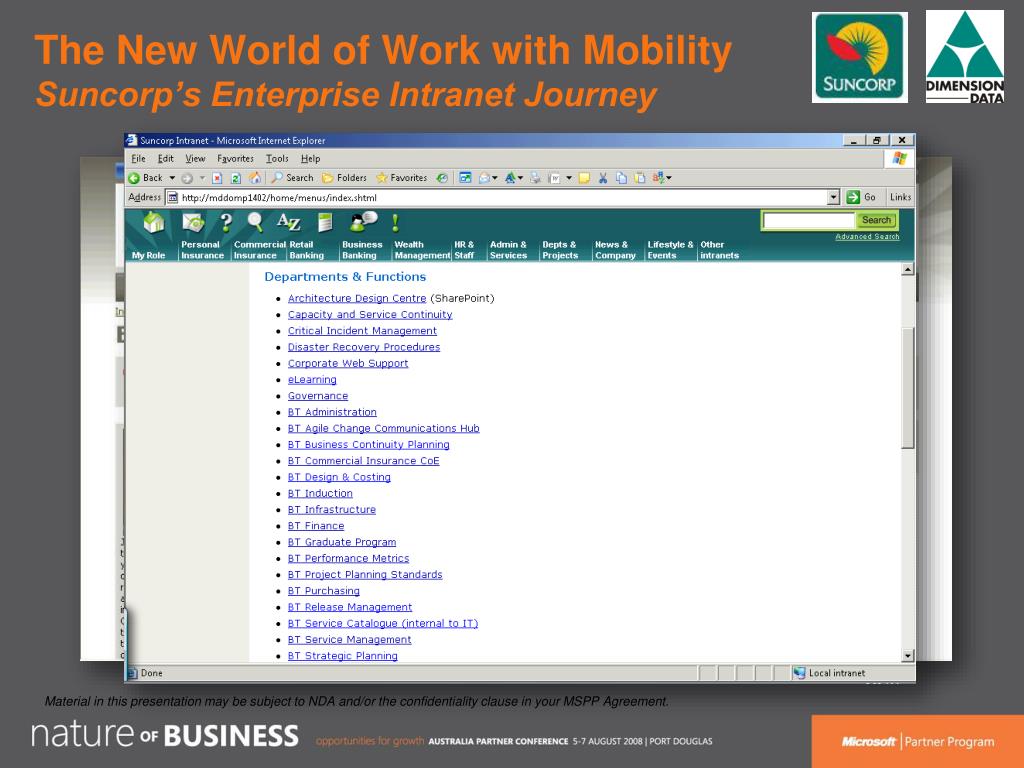This screenshot has height=768, width=1024.
Task: Click the page icon beside the address URL
Action: [x=172, y=197]
